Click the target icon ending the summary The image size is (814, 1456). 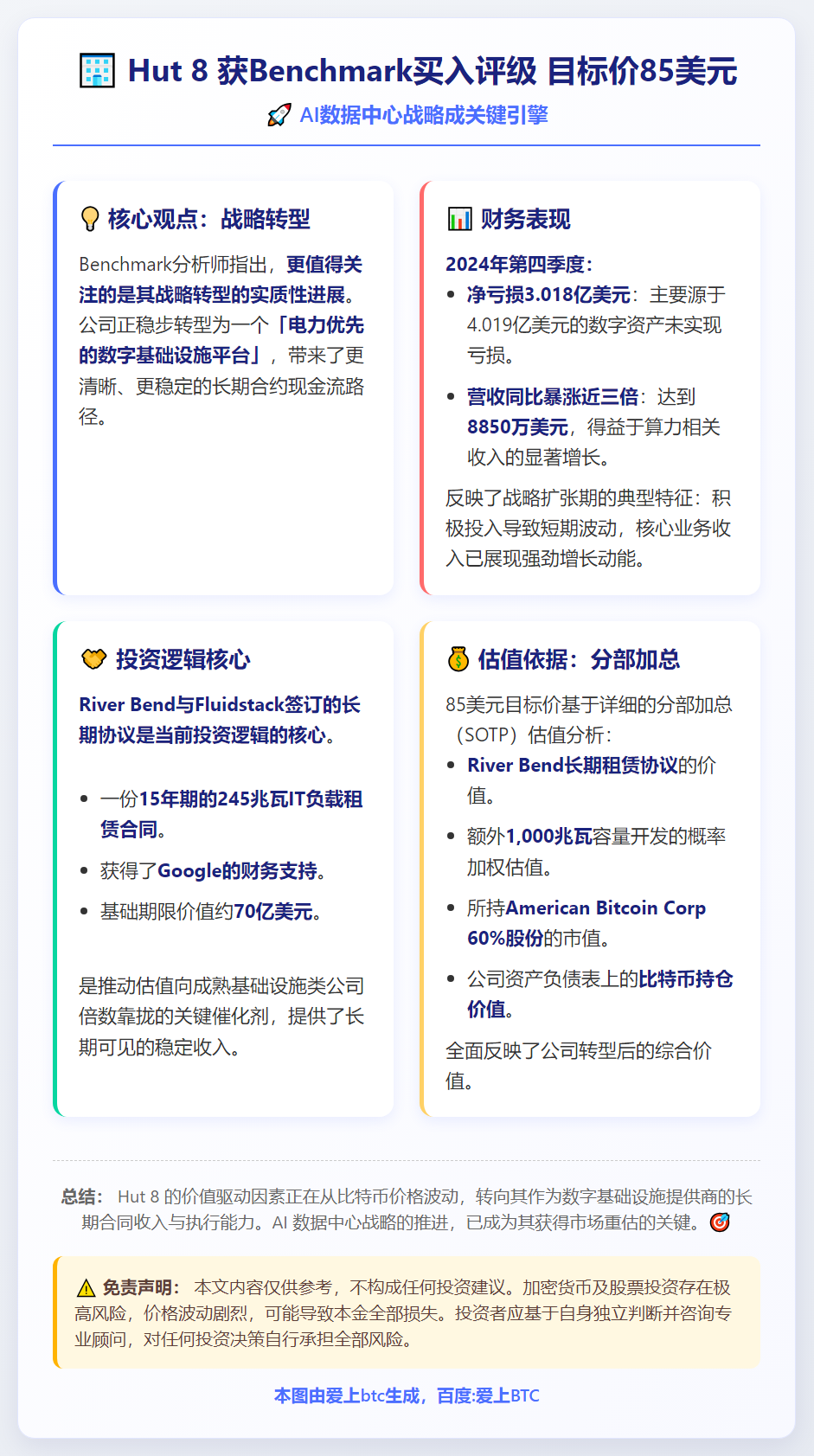719,1222
